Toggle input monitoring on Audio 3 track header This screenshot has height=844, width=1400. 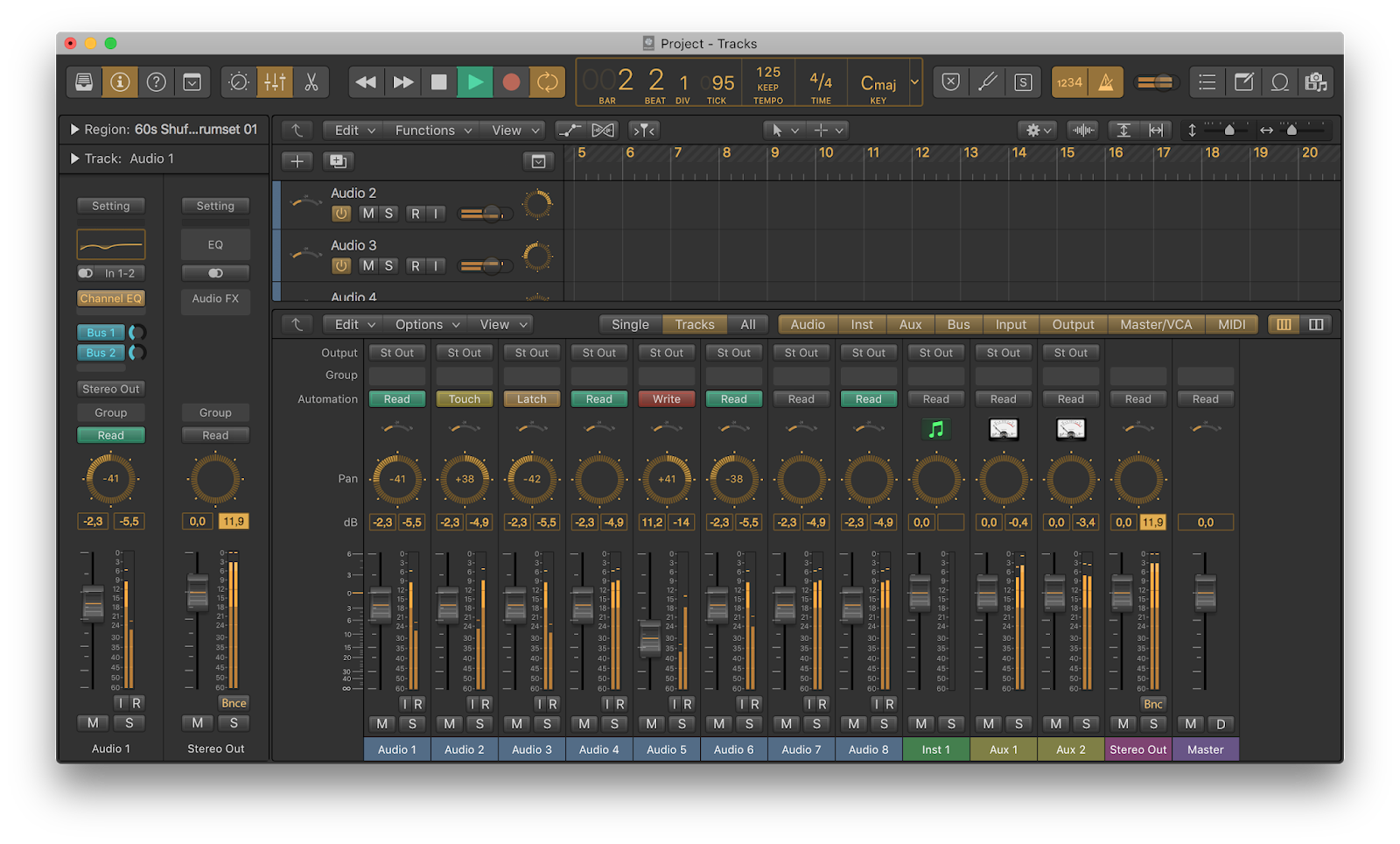point(436,266)
